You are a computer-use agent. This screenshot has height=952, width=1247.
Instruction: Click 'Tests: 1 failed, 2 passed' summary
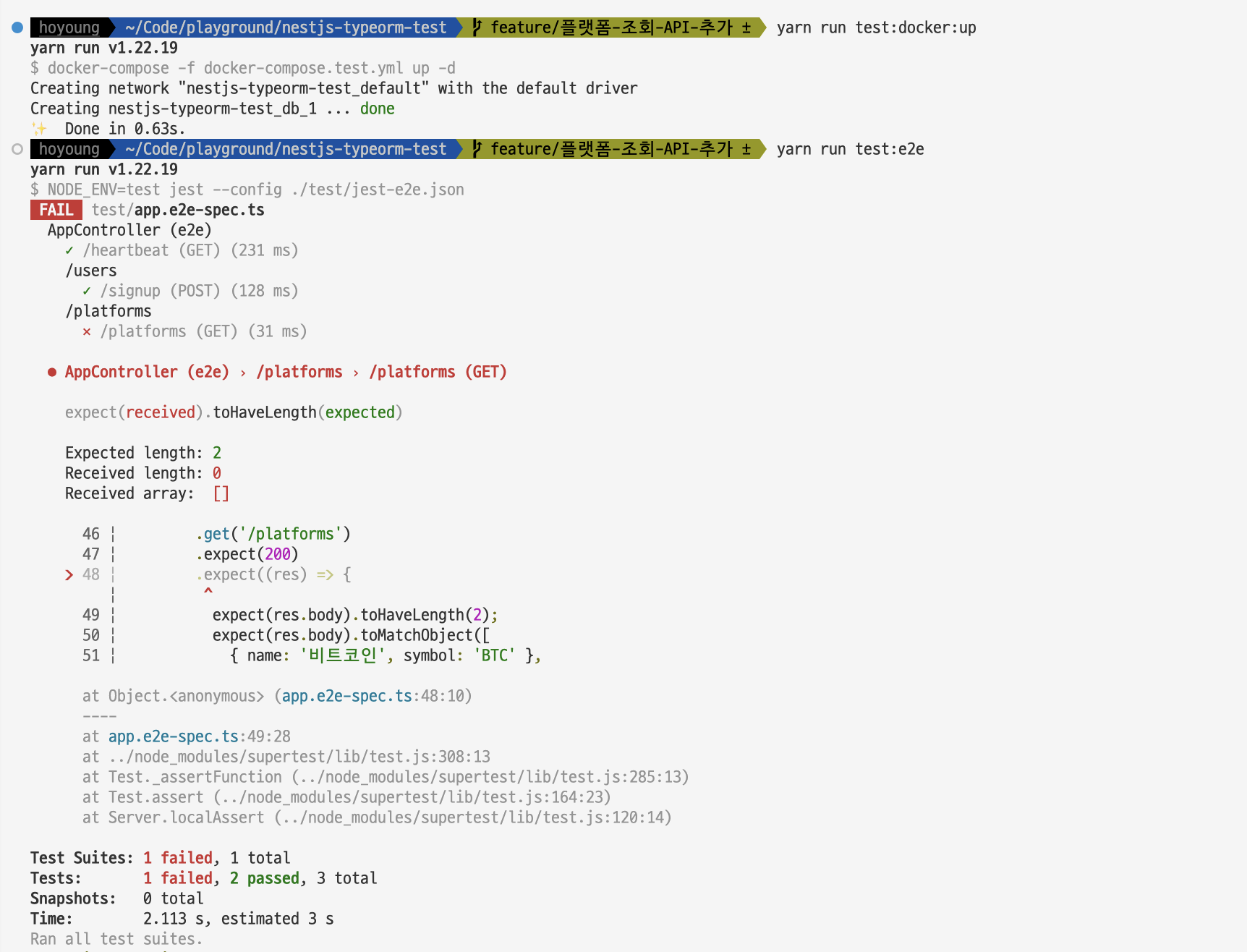pyautogui.click(x=204, y=878)
